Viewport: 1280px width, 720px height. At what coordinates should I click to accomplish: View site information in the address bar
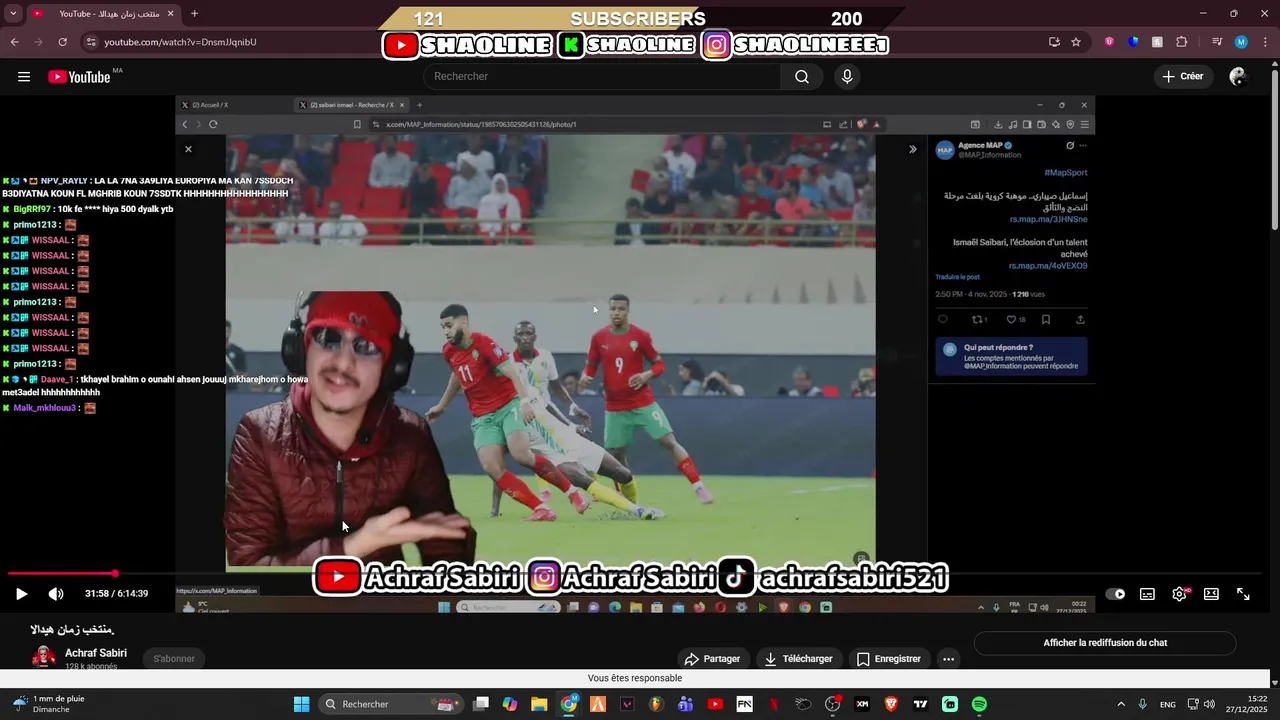(91, 42)
